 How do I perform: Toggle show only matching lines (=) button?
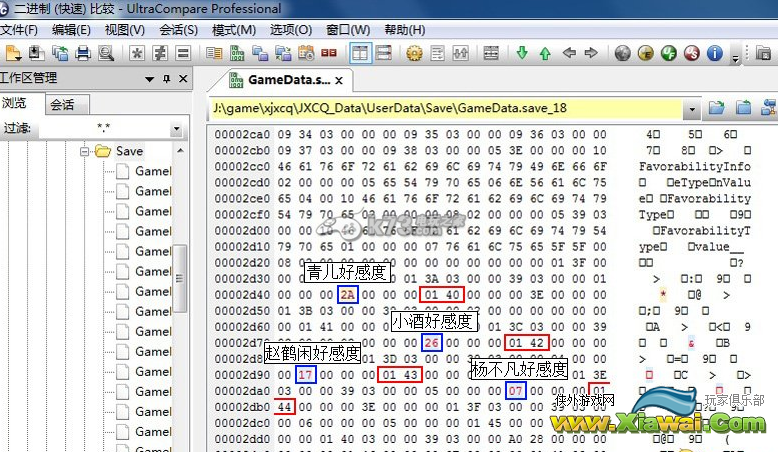pyautogui.click(x=183, y=53)
